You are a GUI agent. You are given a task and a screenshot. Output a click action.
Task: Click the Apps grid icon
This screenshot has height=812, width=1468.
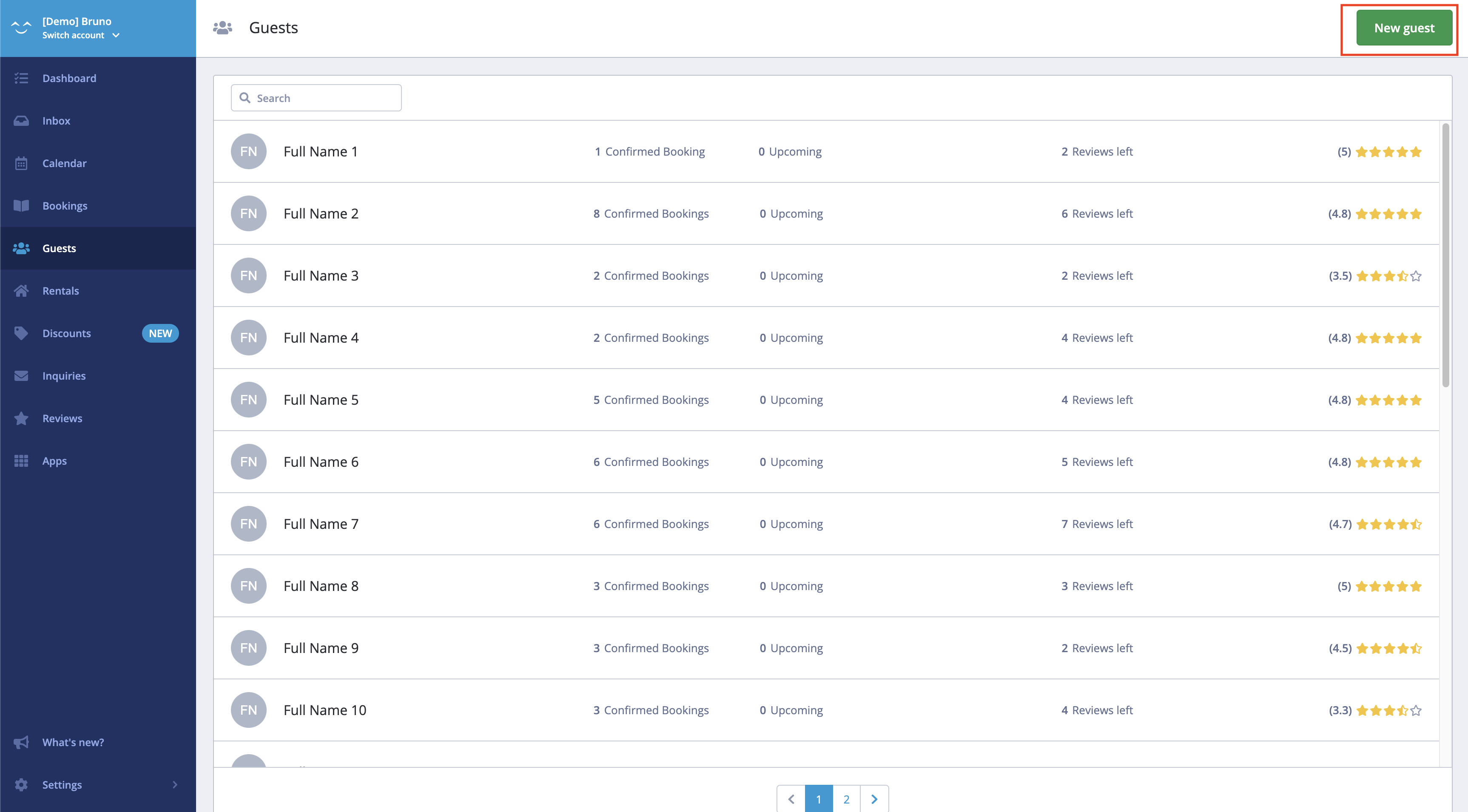point(21,461)
